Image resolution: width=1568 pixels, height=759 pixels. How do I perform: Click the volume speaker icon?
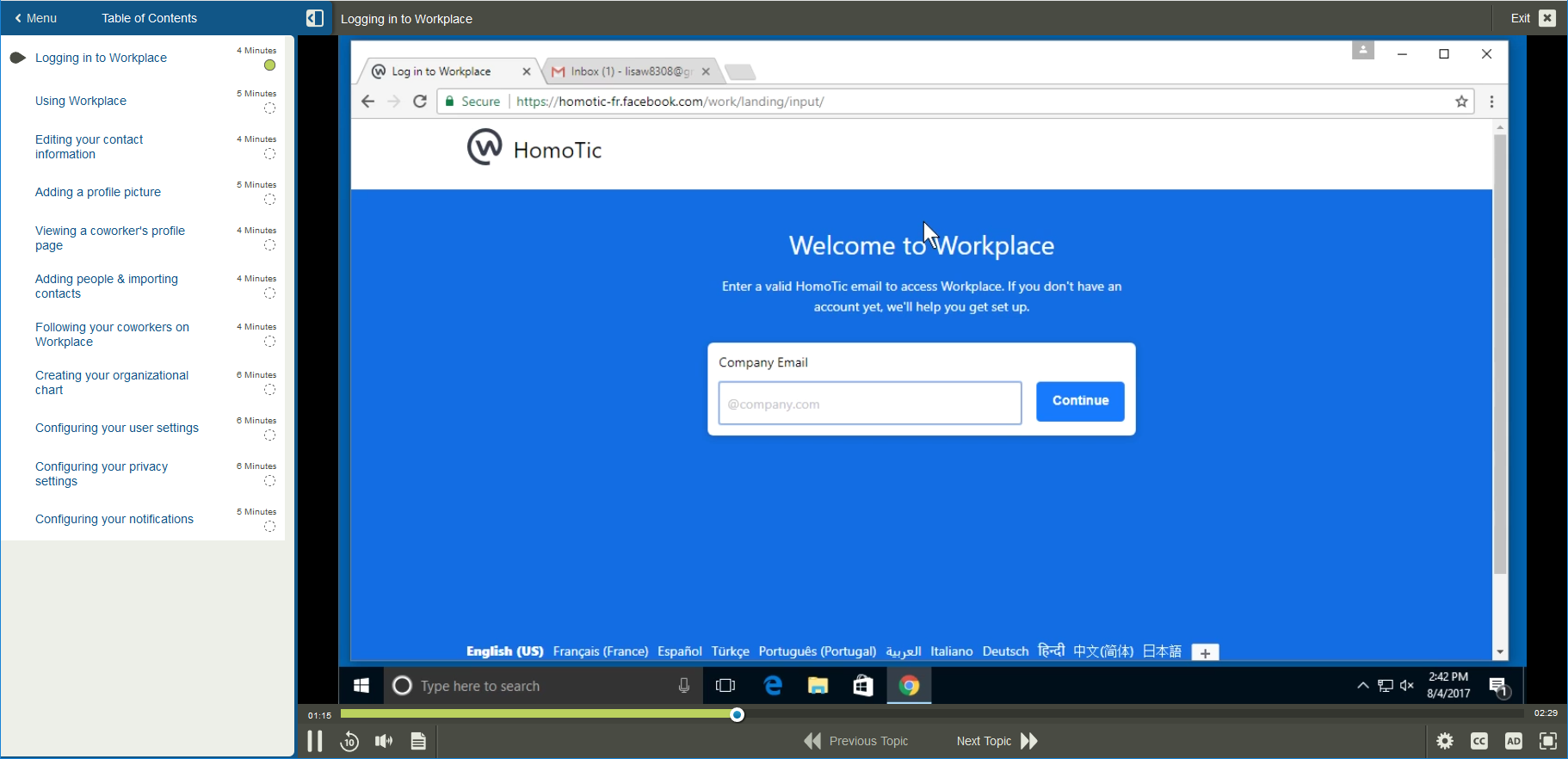(x=384, y=741)
